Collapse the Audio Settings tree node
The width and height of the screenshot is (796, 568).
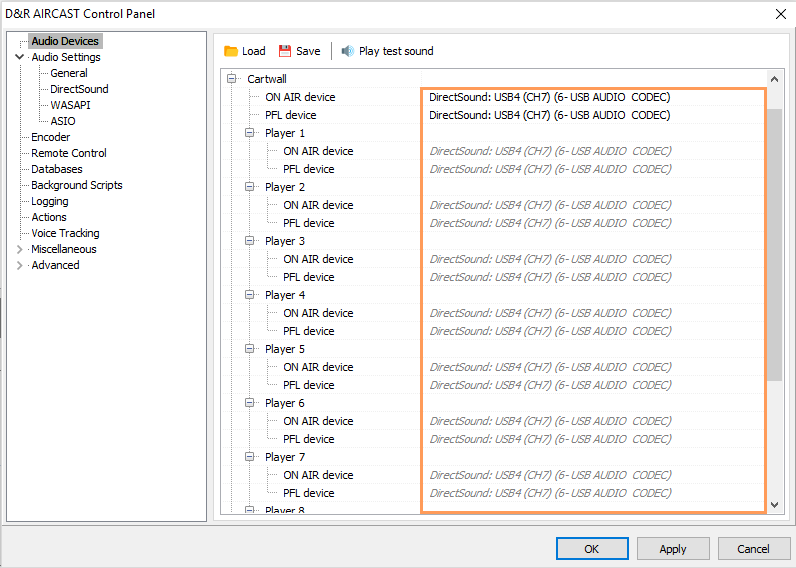(20, 57)
